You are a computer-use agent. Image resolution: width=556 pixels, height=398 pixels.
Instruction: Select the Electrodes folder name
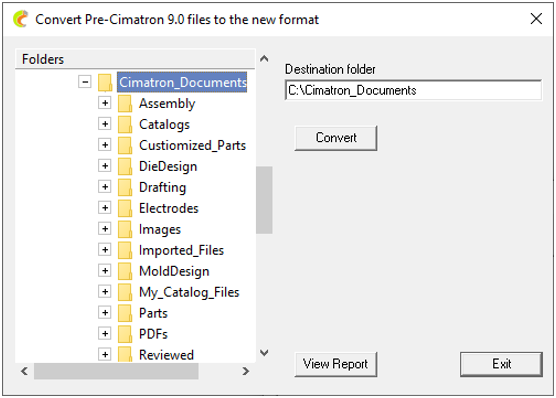pos(168,208)
